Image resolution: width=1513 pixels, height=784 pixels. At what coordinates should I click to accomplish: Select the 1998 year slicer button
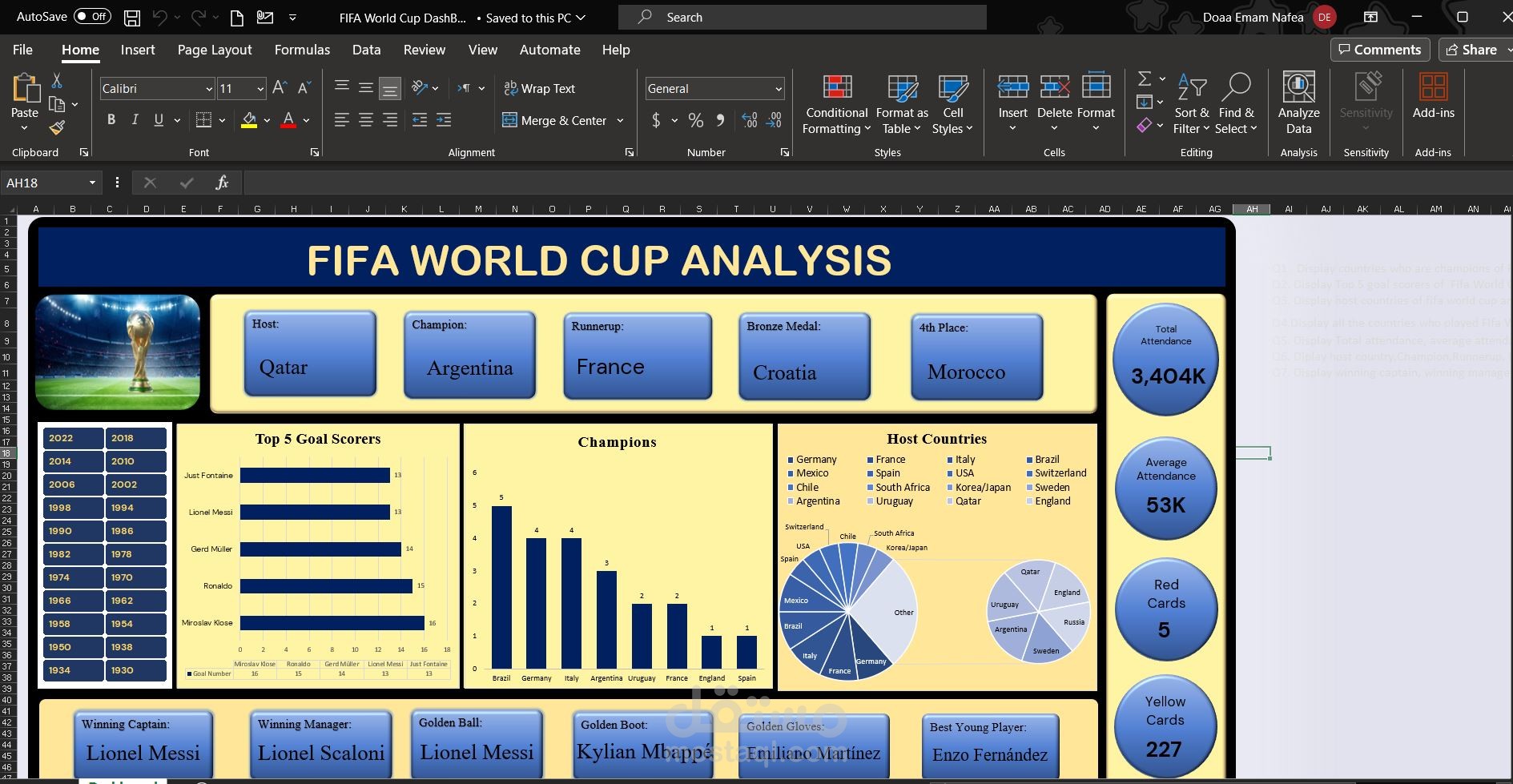click(x=74, y=508)
